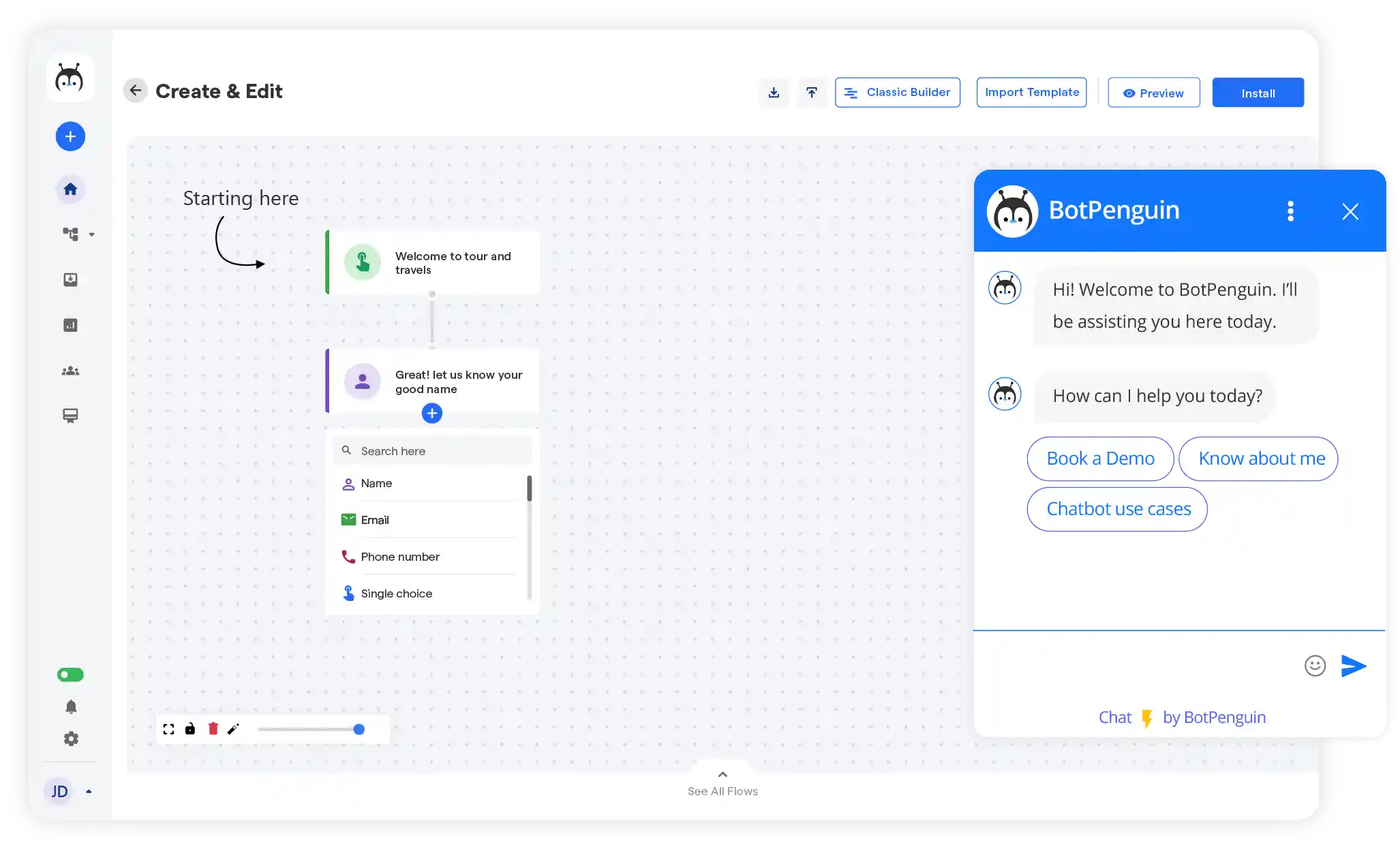The height and width of the screenshot is (849, 1400).
Task: Toggle the three-dot menu in BotPenguin chat header
Action: click(1290, 210)
